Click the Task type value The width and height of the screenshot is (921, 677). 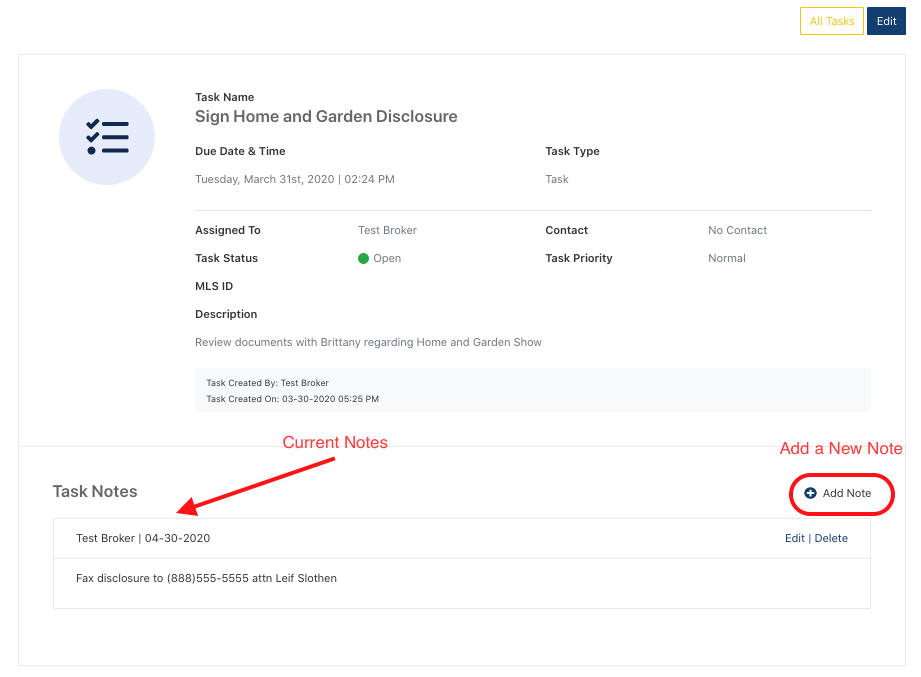click(x=556, y=179)
